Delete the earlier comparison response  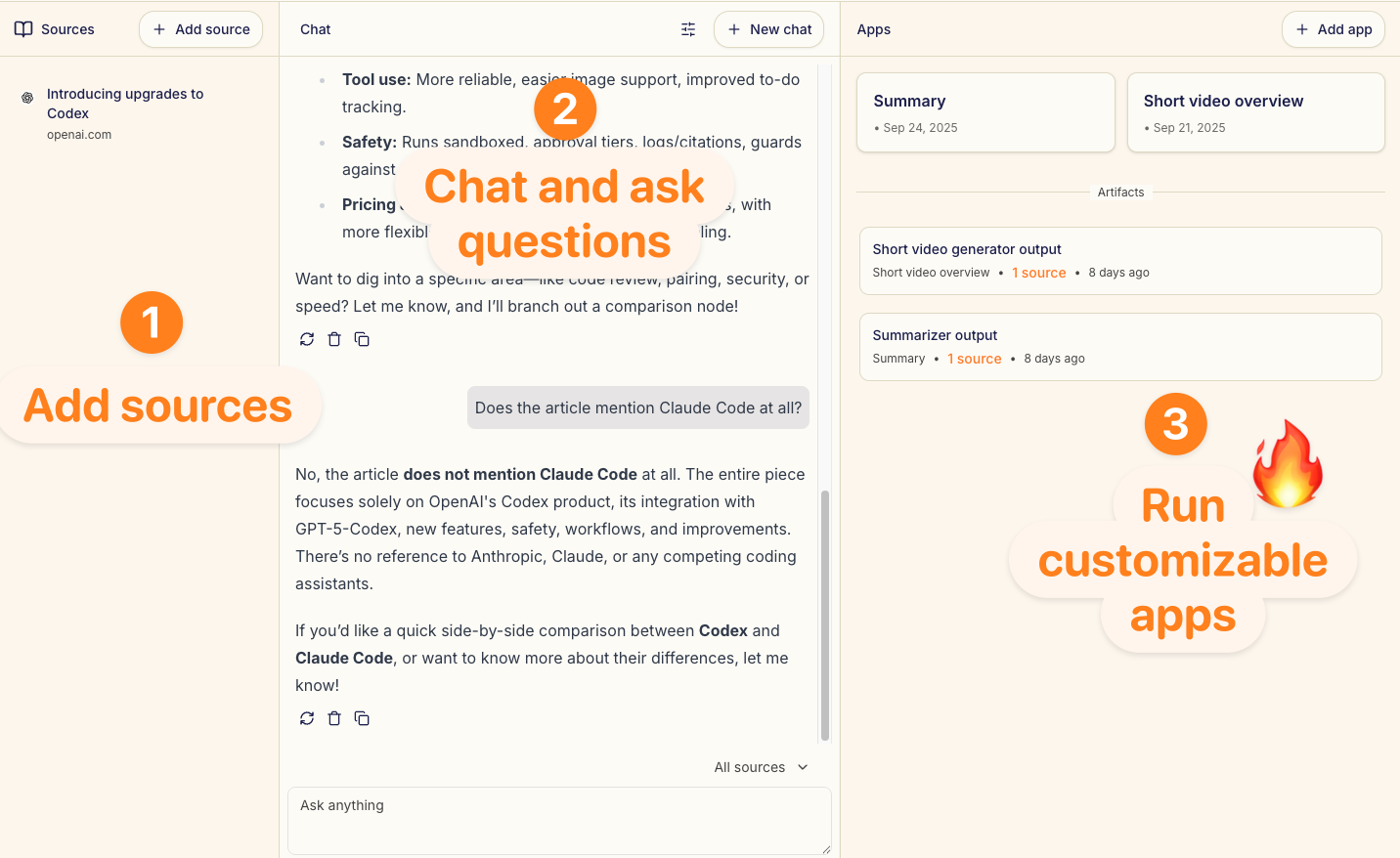(334, 339)
